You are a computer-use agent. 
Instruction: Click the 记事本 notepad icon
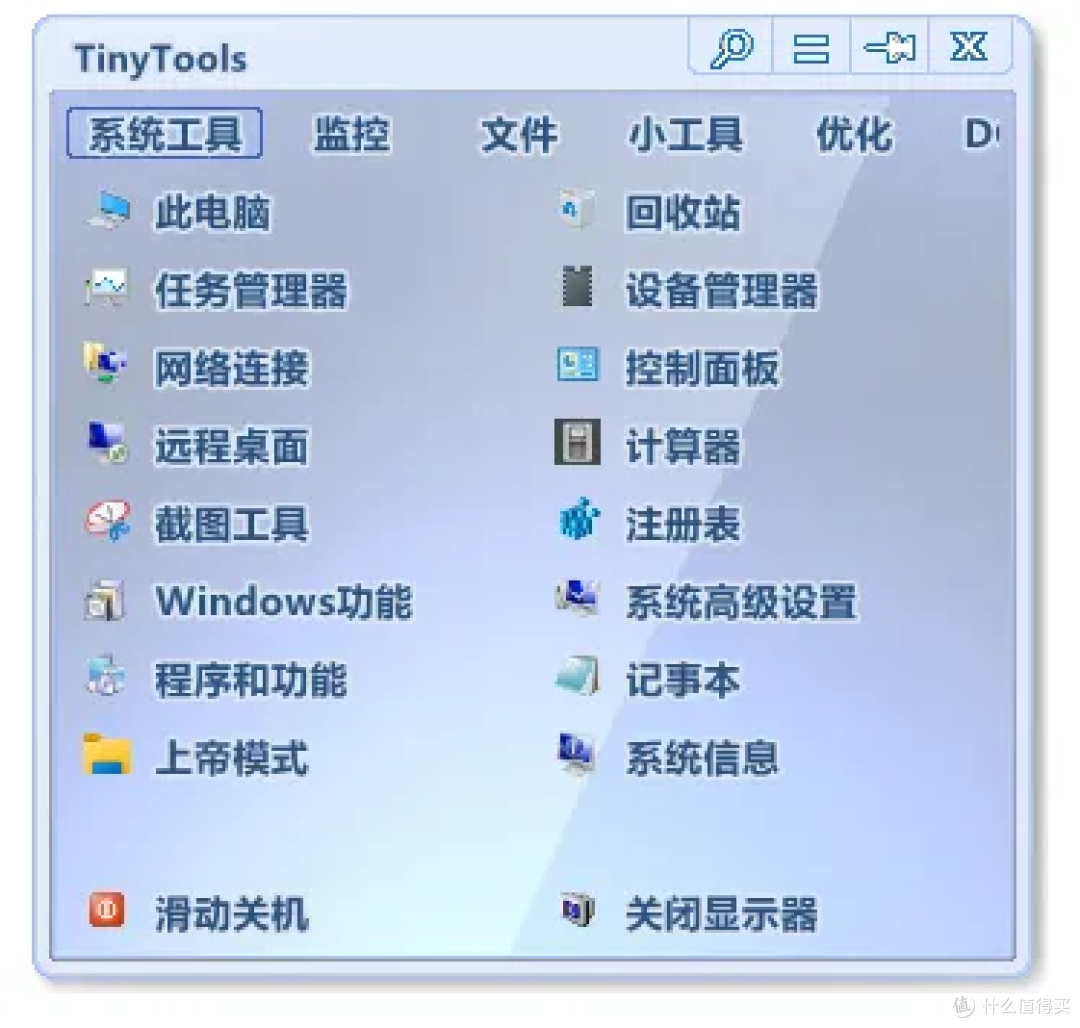(x=578, y=675)
